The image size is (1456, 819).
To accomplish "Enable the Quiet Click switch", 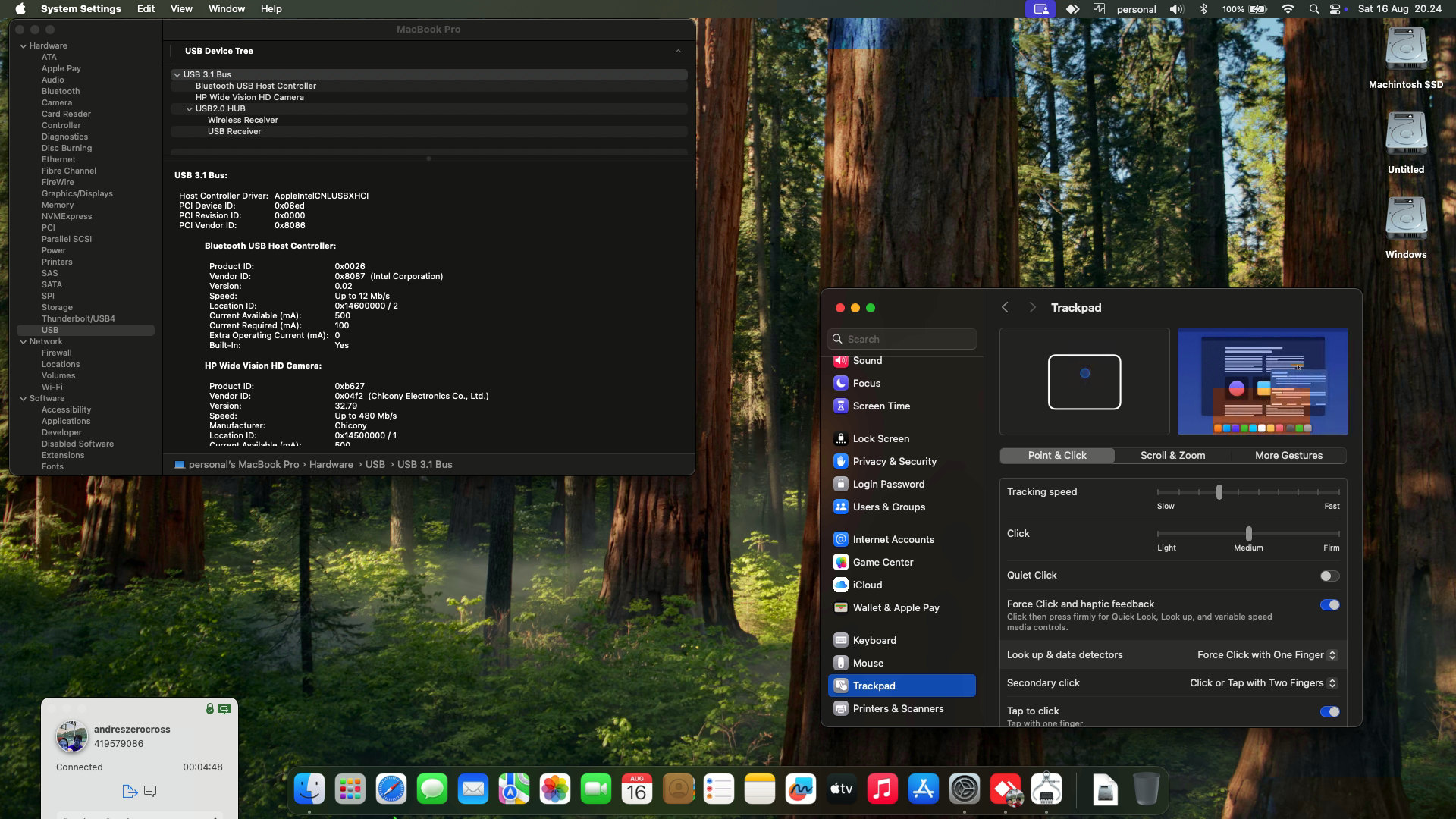I will (x=1329, y=576).
